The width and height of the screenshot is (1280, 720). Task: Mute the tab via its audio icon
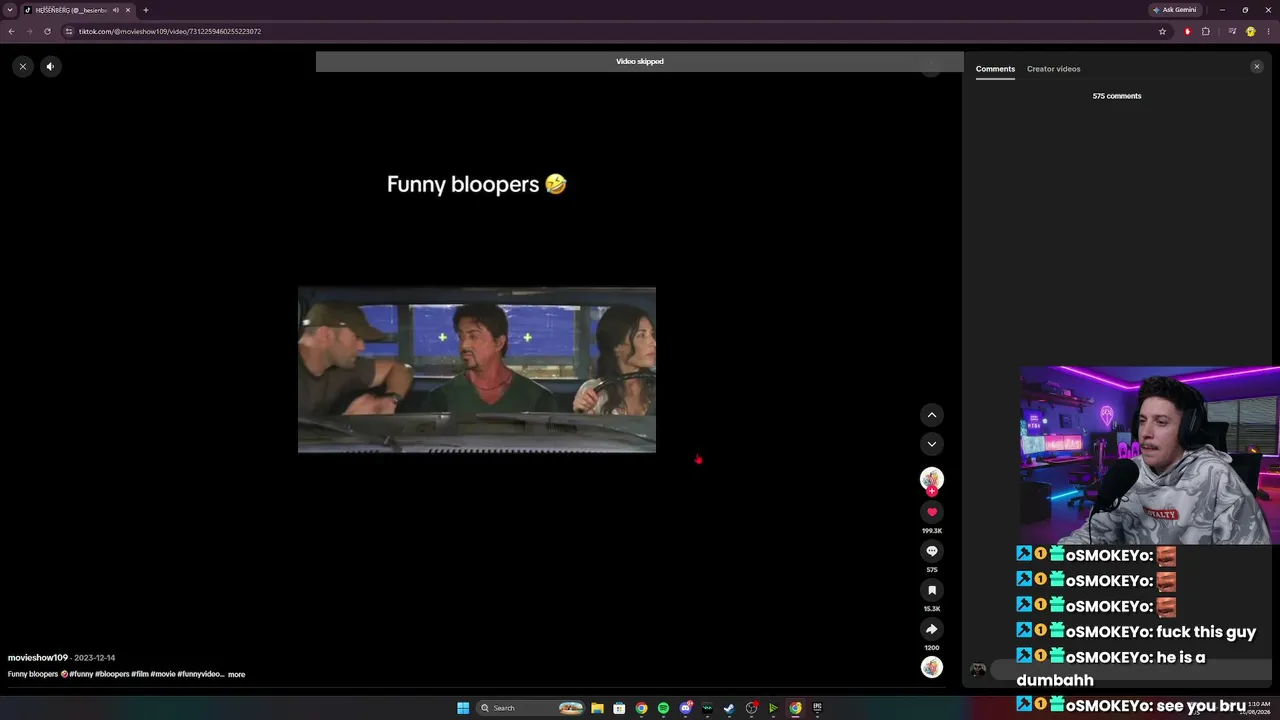(x=115, y=10)
